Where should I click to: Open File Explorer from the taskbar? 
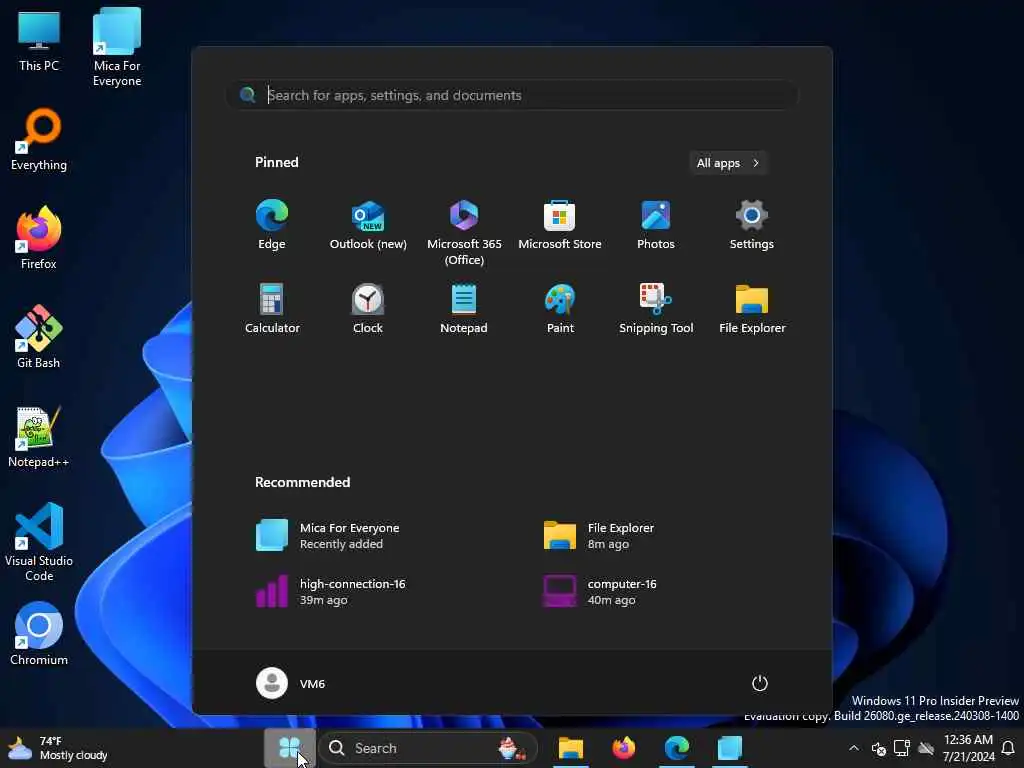(570, 748)
